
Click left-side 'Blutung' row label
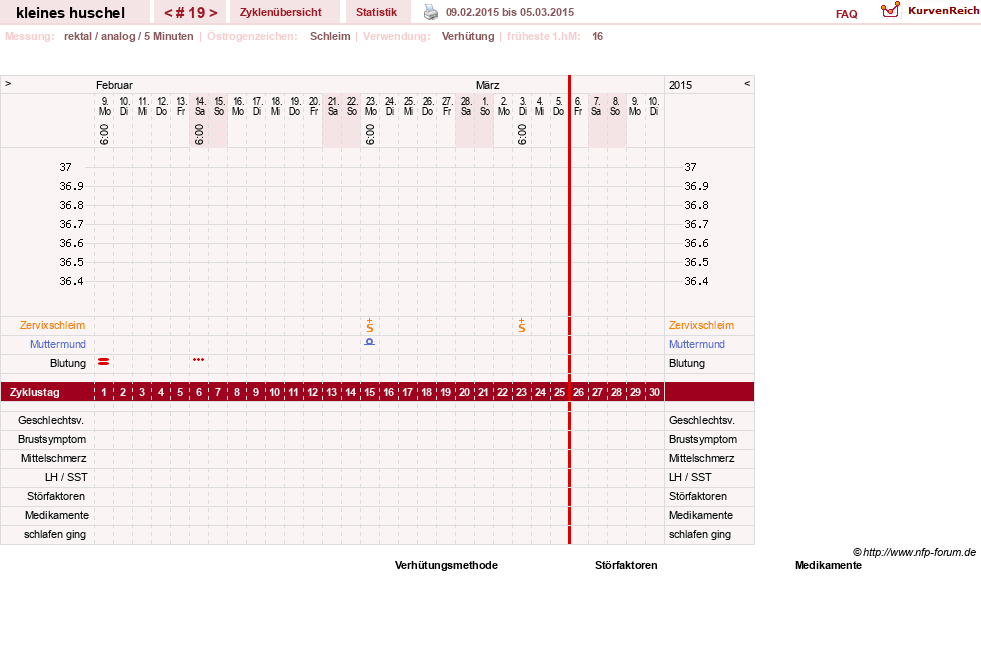click(68, 364)
